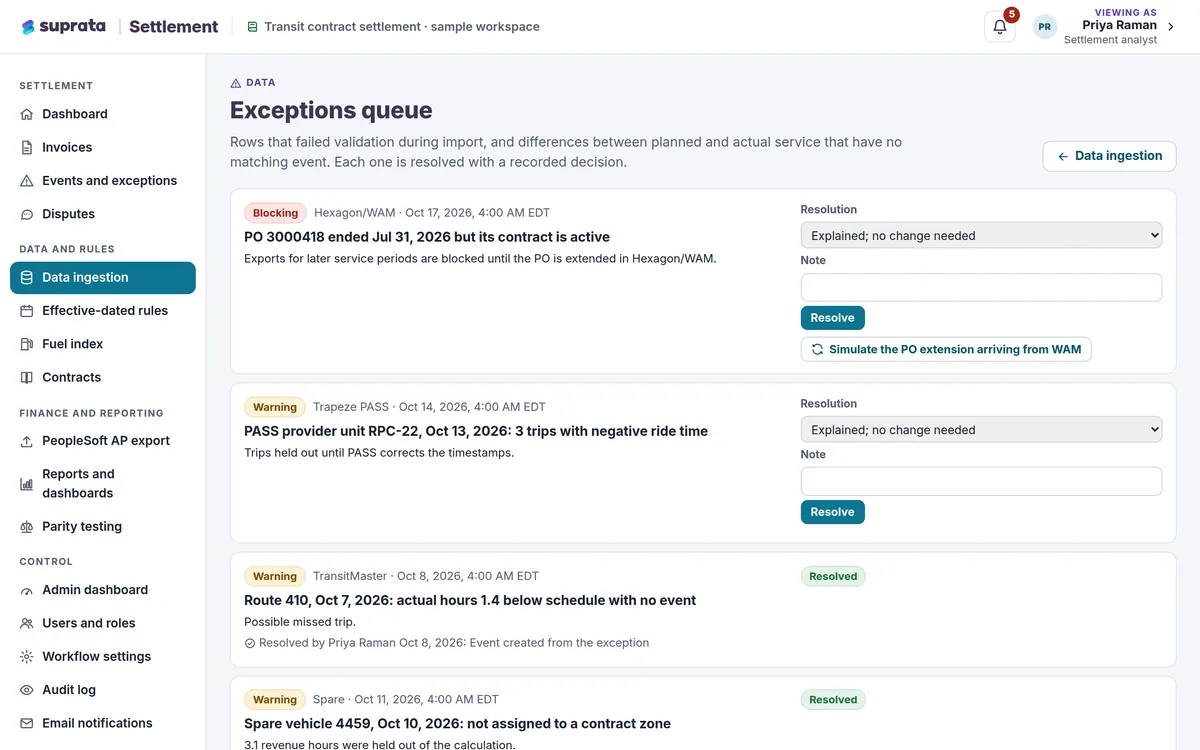Open Resolution dropdown for RPC-22 exception
The image size is (1200, 750).
[981, 430]
